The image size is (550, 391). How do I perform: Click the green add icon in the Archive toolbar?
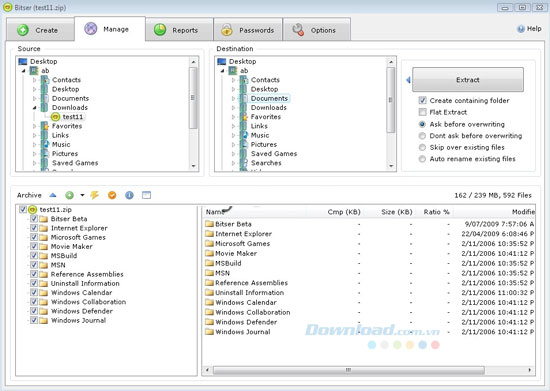click(69, 195)
